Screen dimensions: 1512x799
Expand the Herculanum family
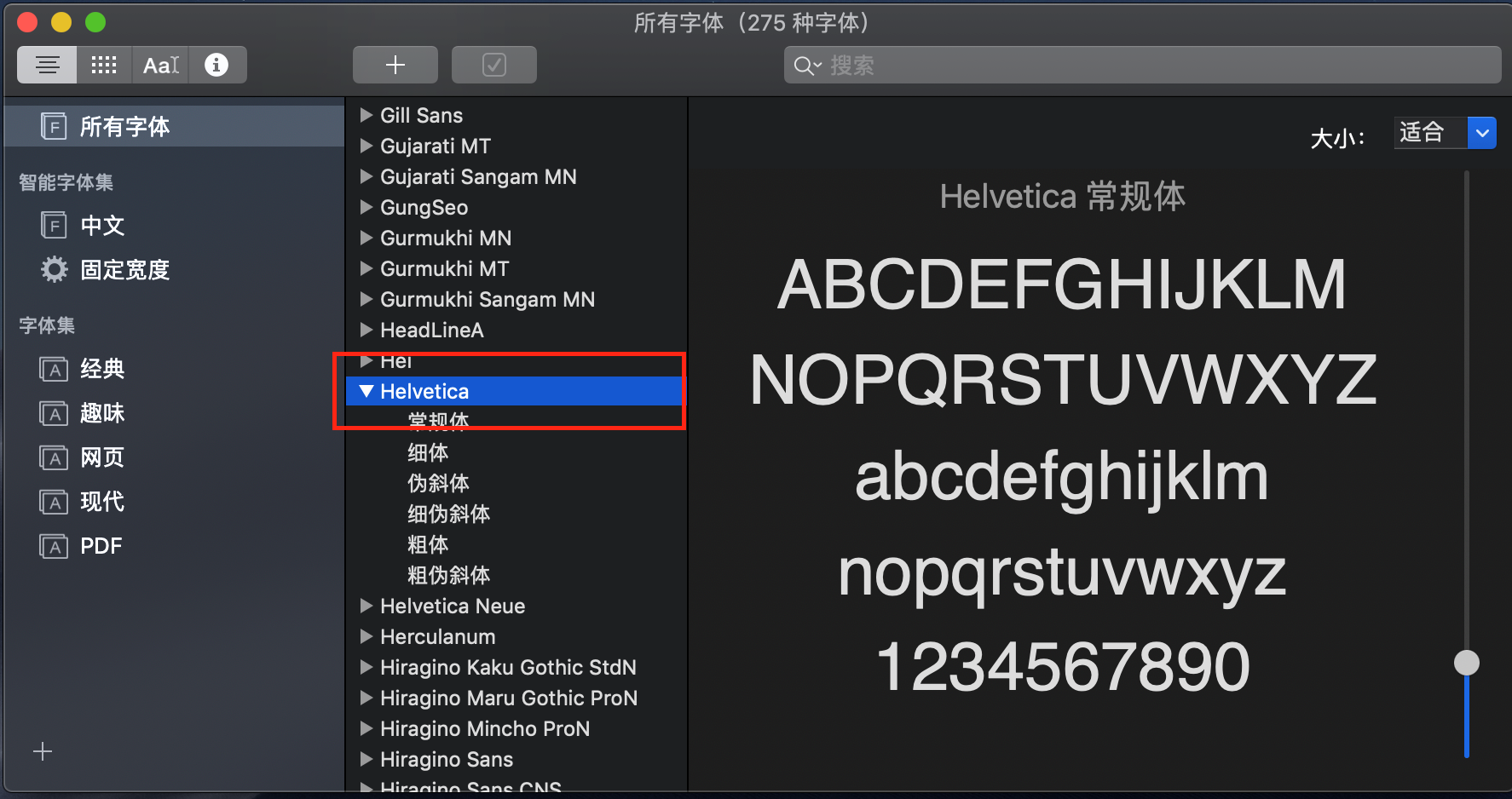click(366, 636)
